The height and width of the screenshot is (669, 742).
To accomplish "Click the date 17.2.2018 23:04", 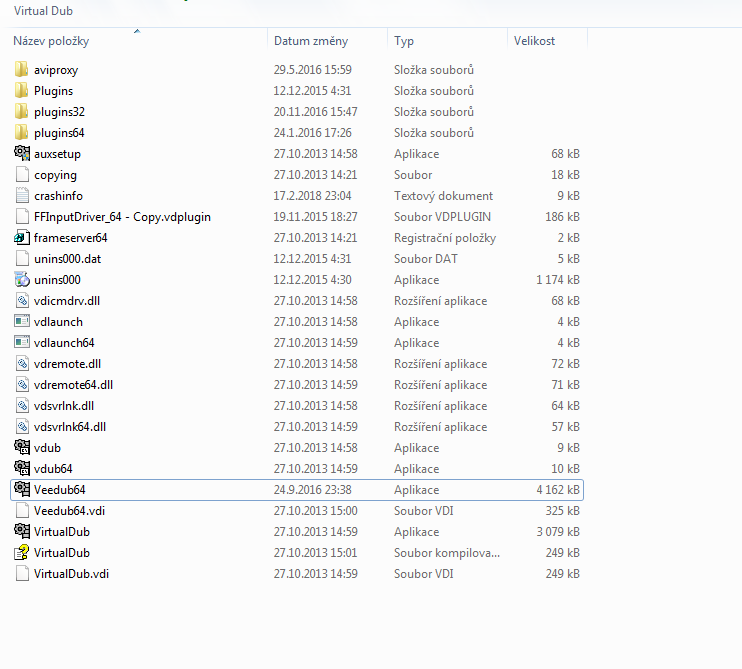I will 312,196.
